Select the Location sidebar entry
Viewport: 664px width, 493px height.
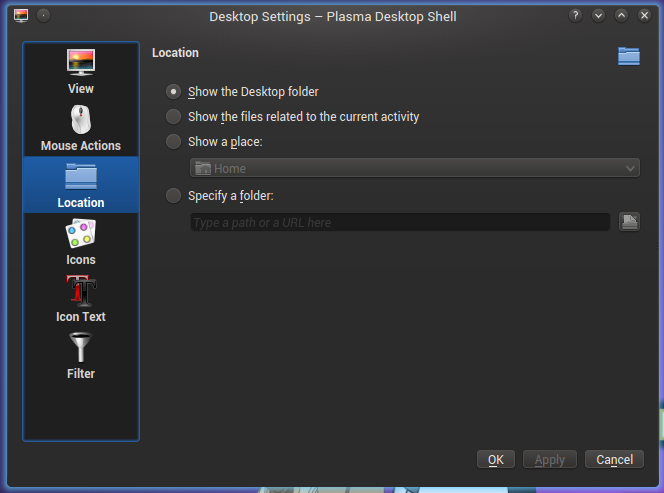81,185
